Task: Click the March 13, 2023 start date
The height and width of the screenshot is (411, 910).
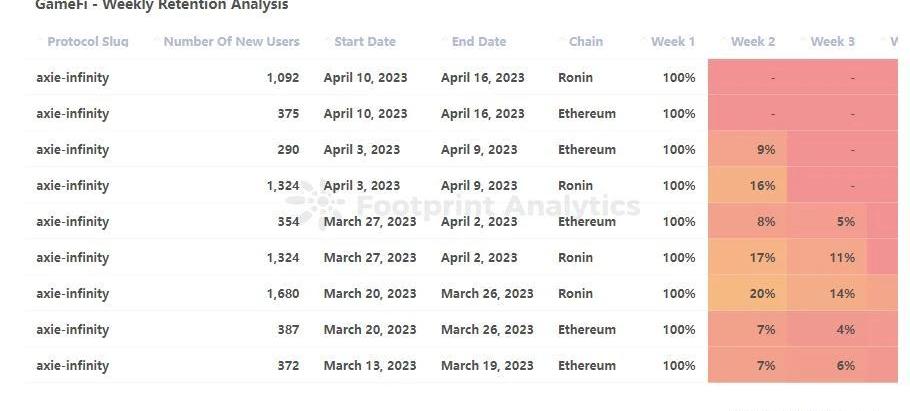Action: click(370, 366)
